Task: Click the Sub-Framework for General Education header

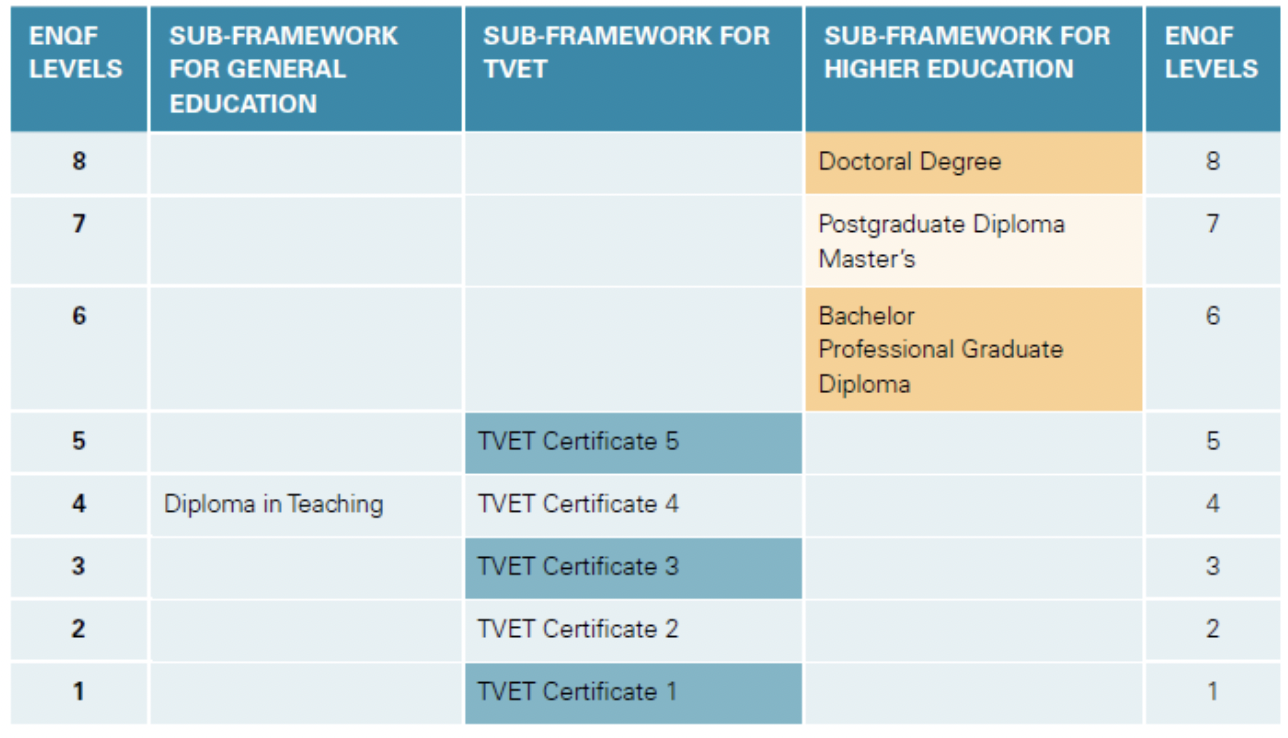Action: coord(305,69)
